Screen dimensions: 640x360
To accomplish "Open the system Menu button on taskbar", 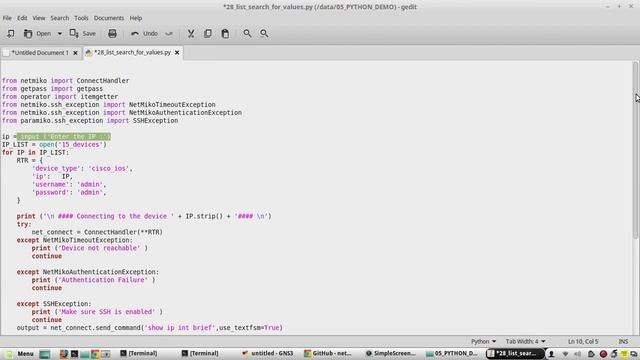I will click(x=20, y=353).
